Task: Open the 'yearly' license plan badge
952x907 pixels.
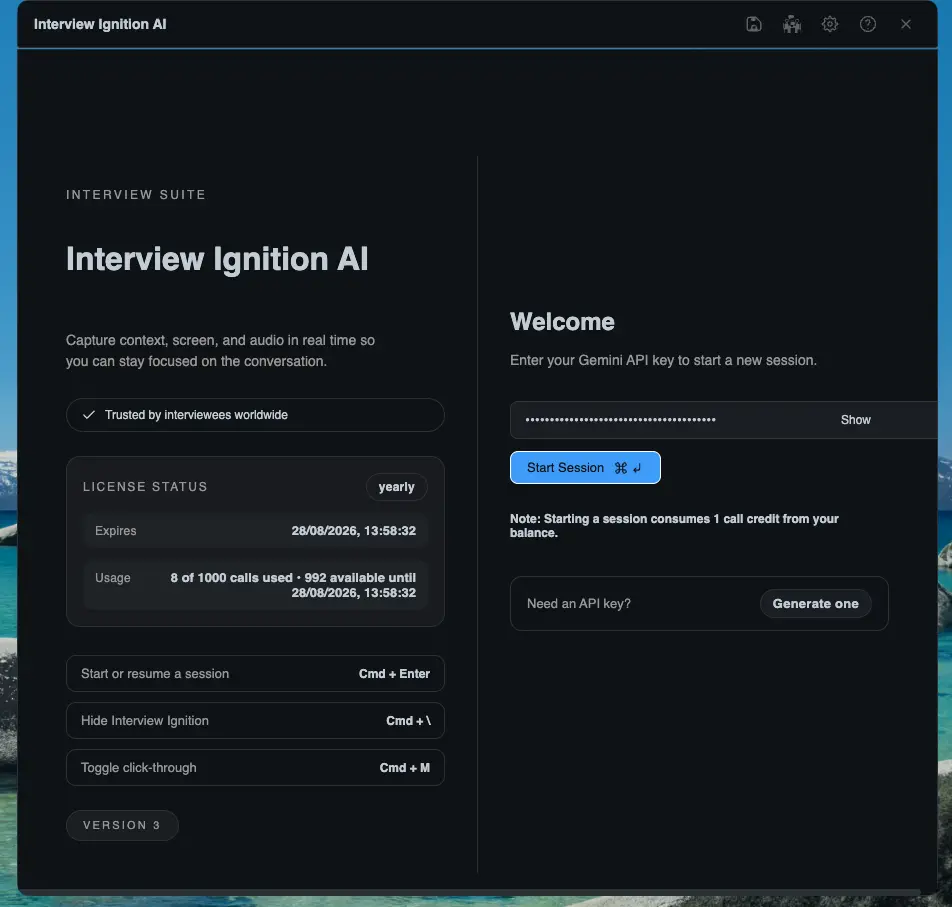Action: (396, 487)
